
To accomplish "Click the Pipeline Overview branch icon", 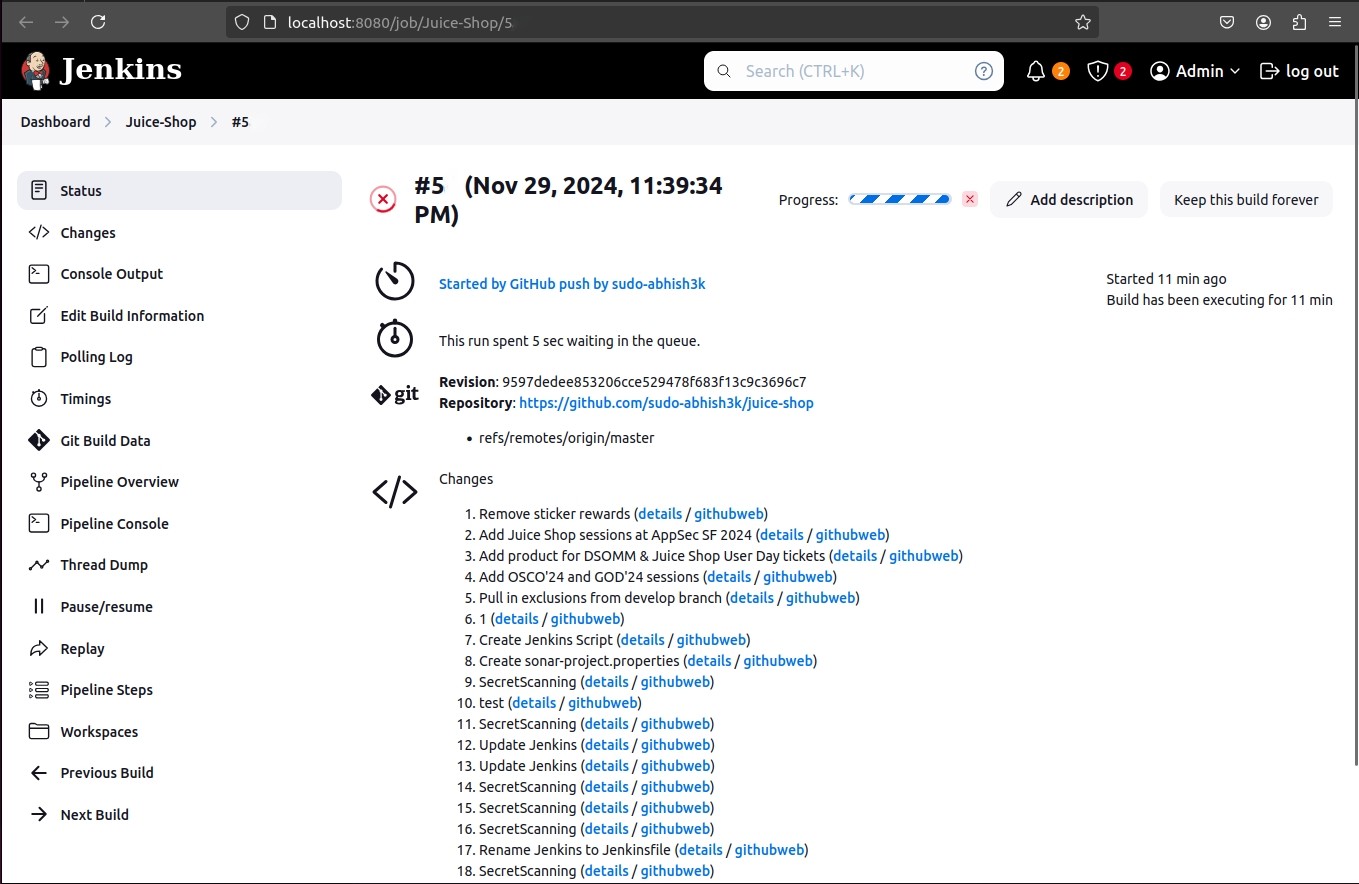I will pyautogui.click(x=39, y=482).
